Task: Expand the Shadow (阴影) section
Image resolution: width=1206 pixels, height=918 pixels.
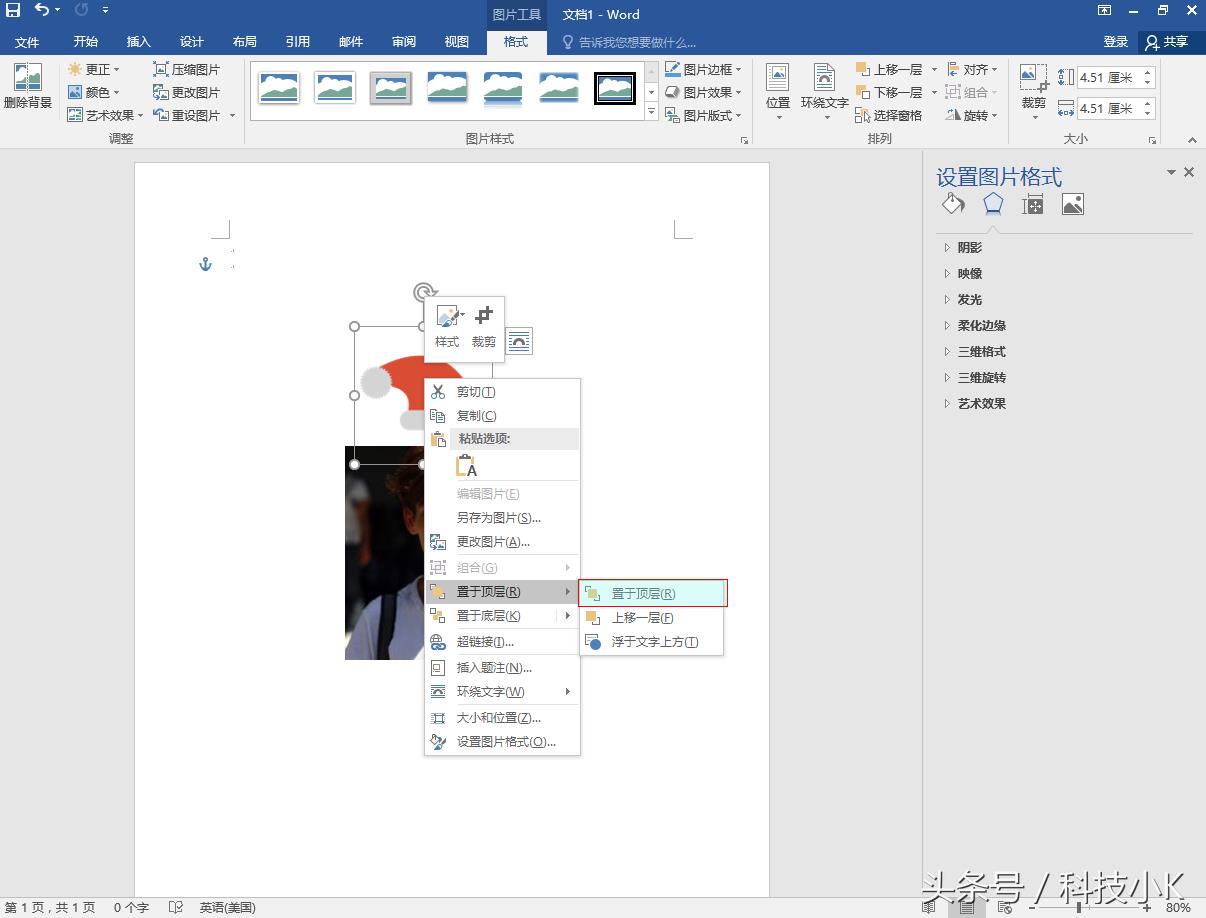Action: point(969,248)
